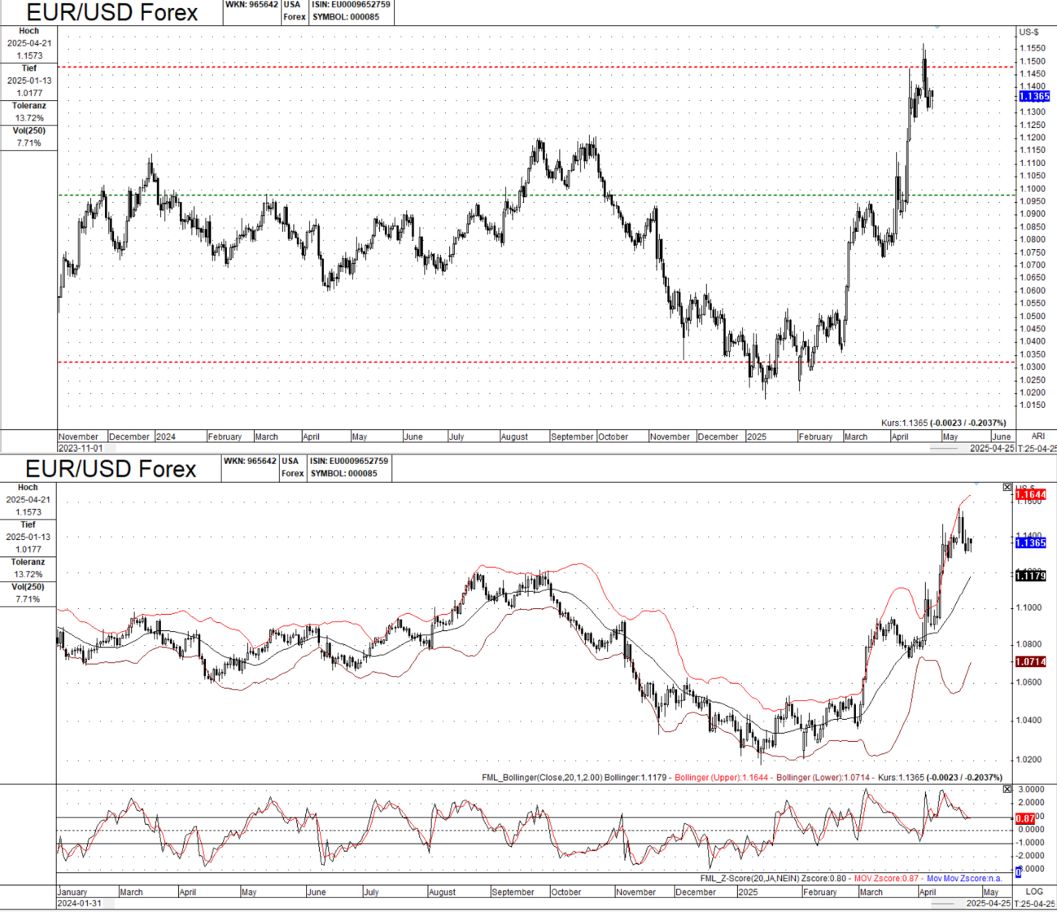The image size is (1057, 912).
Task: Select the black 1.1179 Bollinger middle label
Action: pyautogui.click(x=1030, y=576)
